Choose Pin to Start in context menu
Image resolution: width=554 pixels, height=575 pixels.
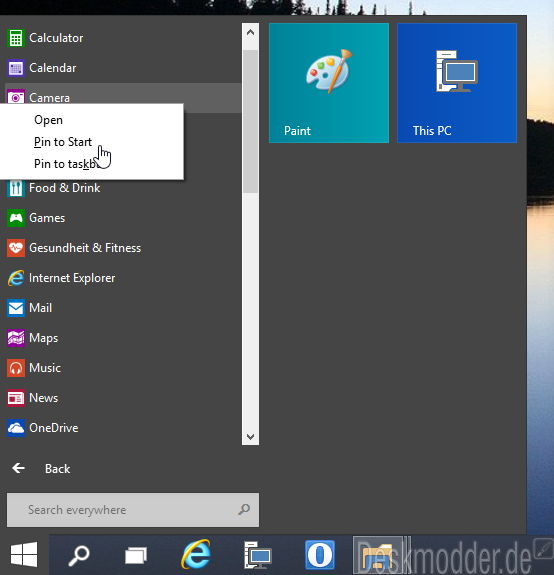[63, 142]
